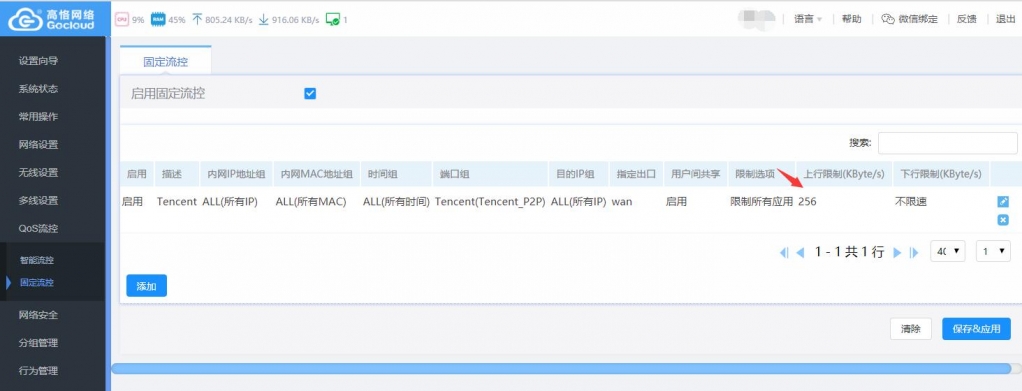Open 行为管理 in sidebar

pos(38,371)
